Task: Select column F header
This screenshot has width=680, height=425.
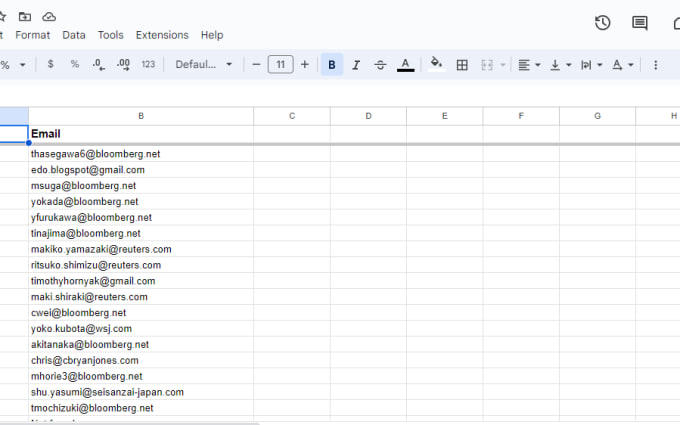Action: [x=521, y=116]
